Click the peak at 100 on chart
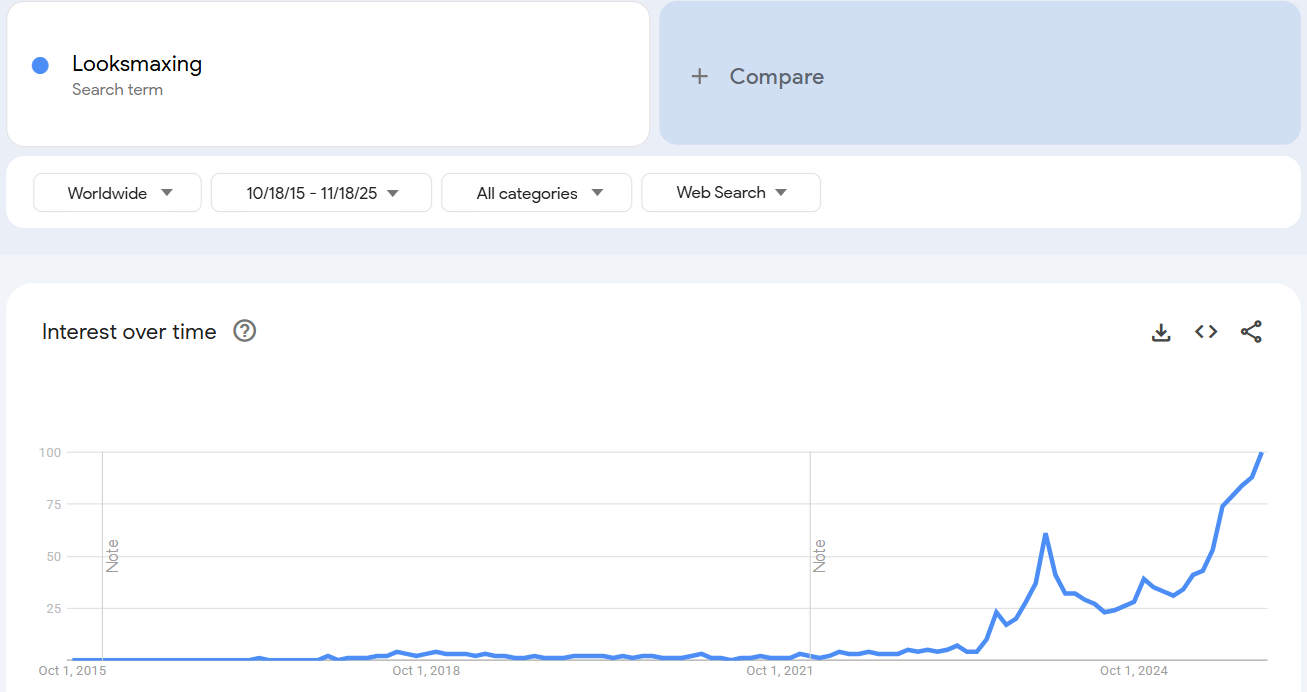Image resolution: width=1307 pixels, height=692 pixels. (x=1261, y=453)
